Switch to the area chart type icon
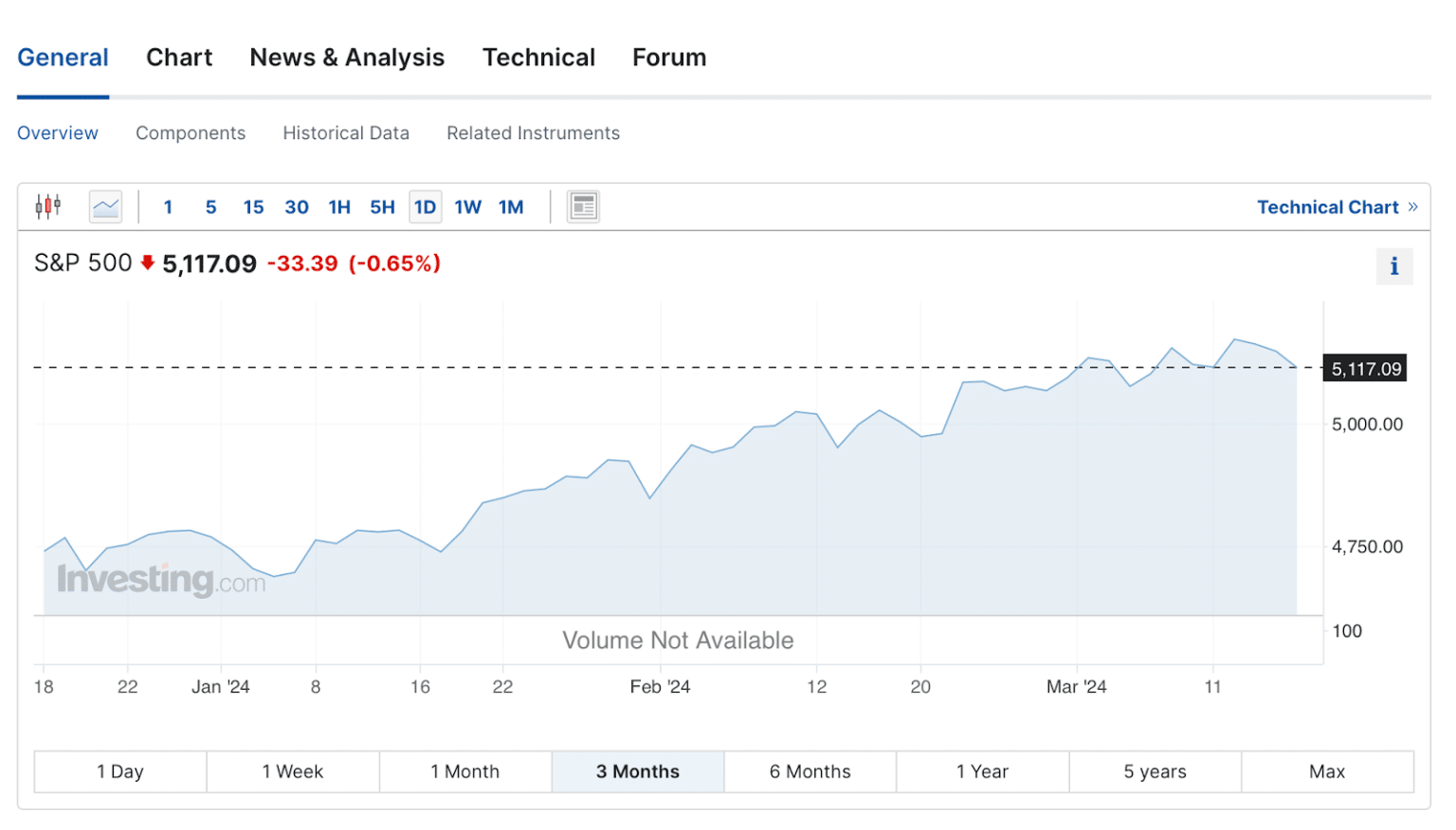 click(104, 206)
